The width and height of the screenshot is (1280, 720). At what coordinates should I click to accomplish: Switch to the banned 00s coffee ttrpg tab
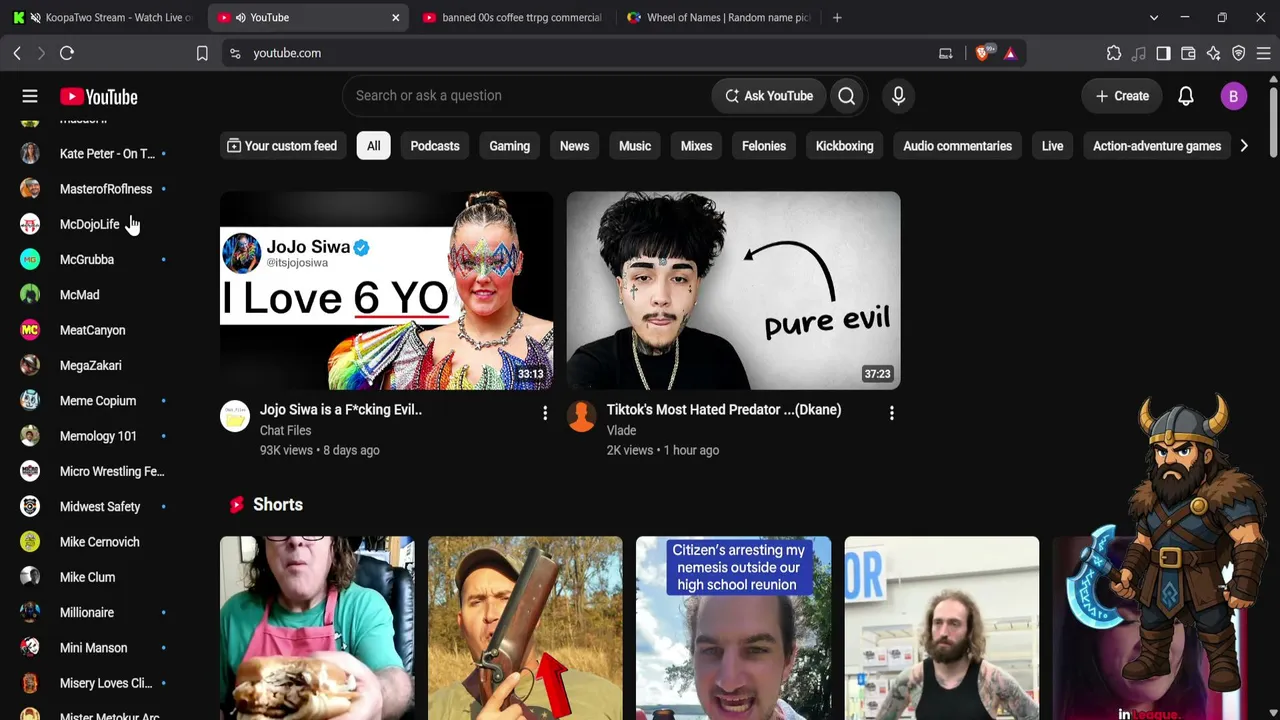point(512,17)
